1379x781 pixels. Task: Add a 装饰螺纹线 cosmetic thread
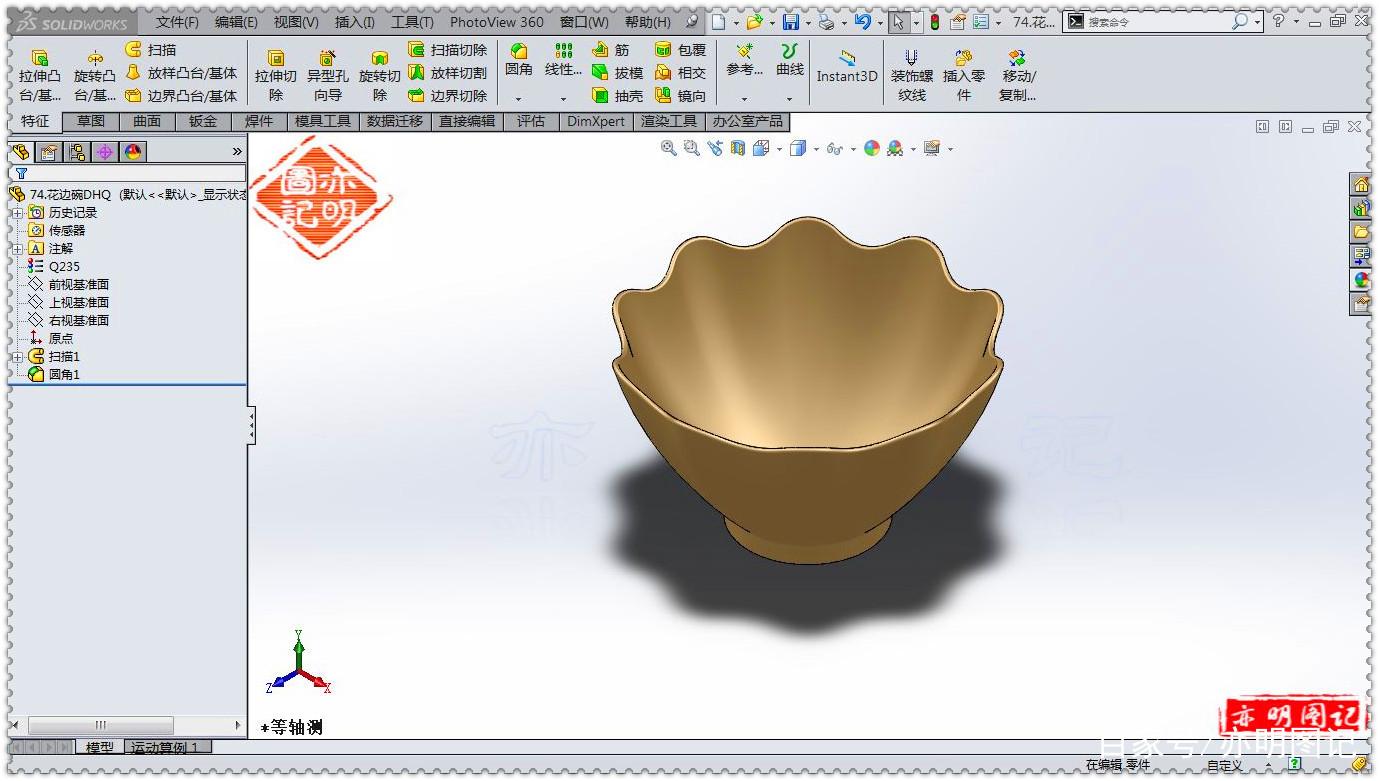(911, 76)
